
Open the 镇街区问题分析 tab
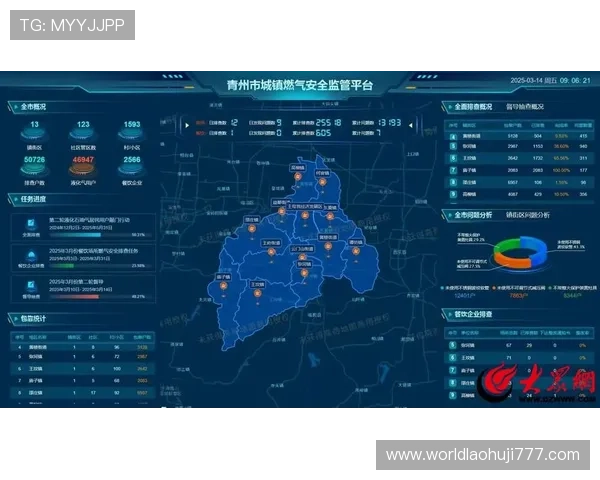click(x=528, y=215)
